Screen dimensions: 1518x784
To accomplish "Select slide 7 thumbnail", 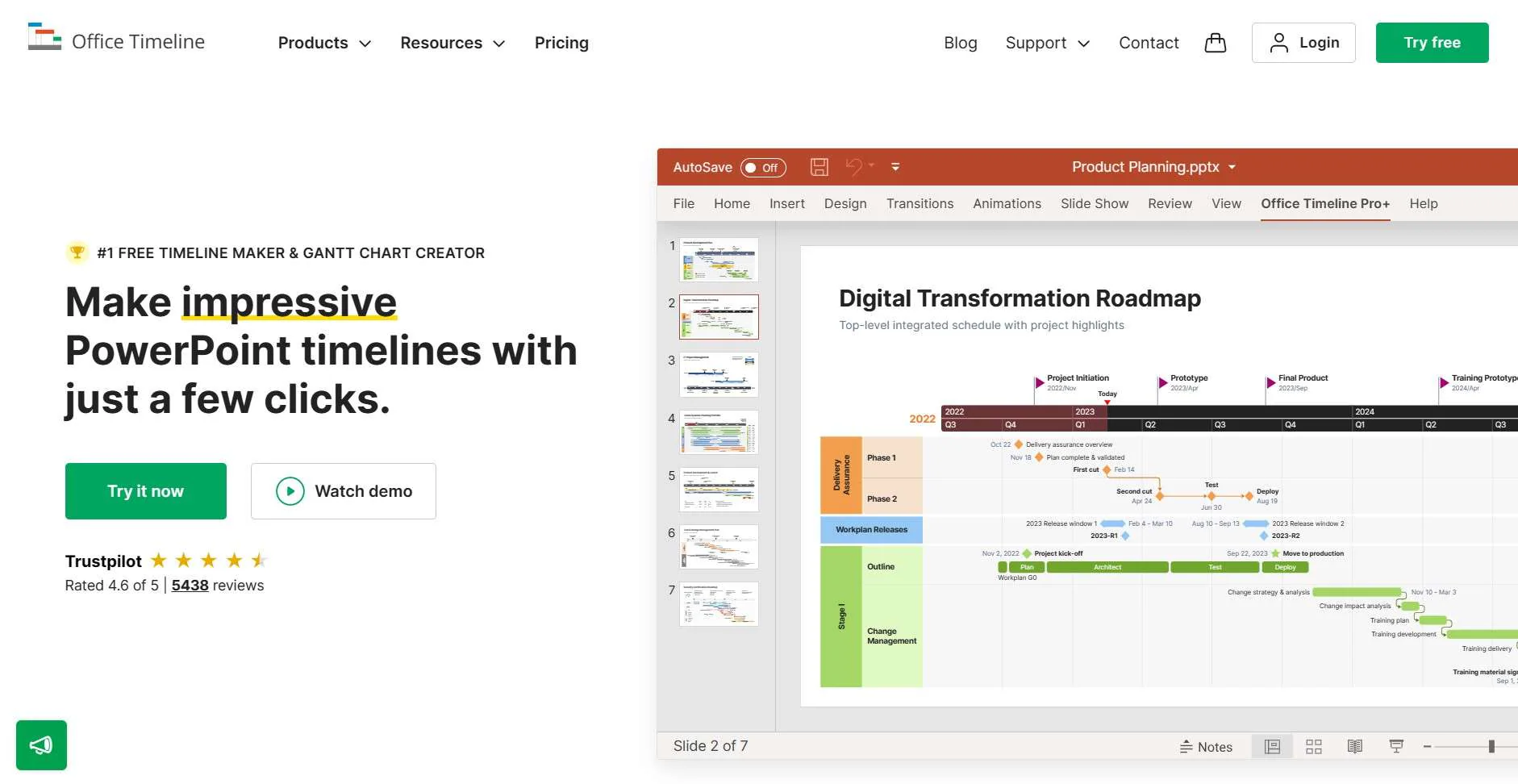I will 719,604.
